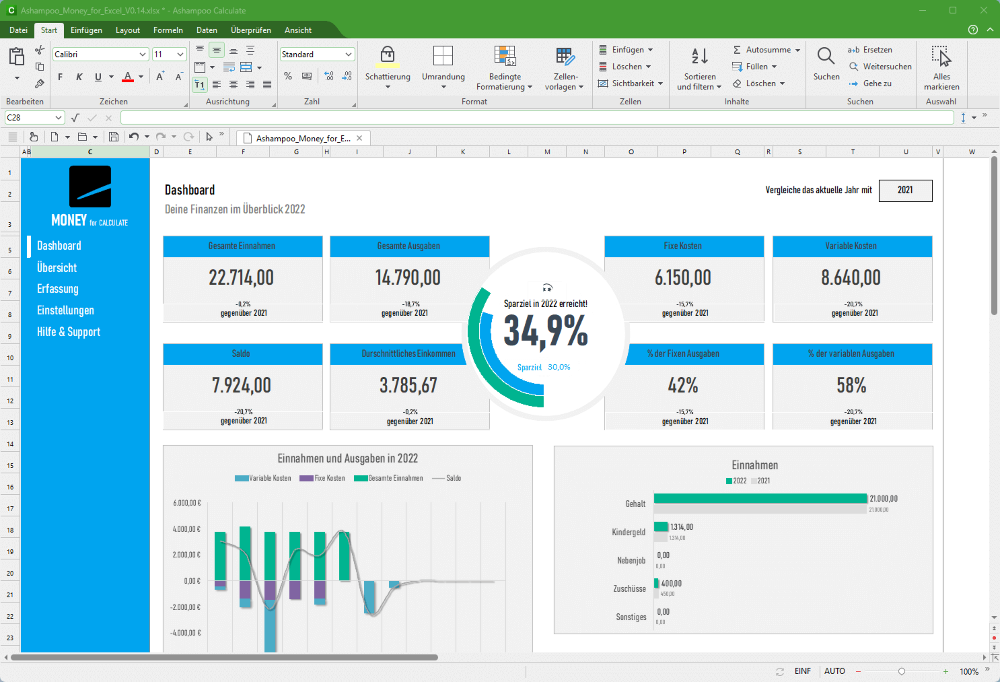Open the Calibri font name dropdown
The height and width of the screenshot is (682, 1000).
point(144,54)
